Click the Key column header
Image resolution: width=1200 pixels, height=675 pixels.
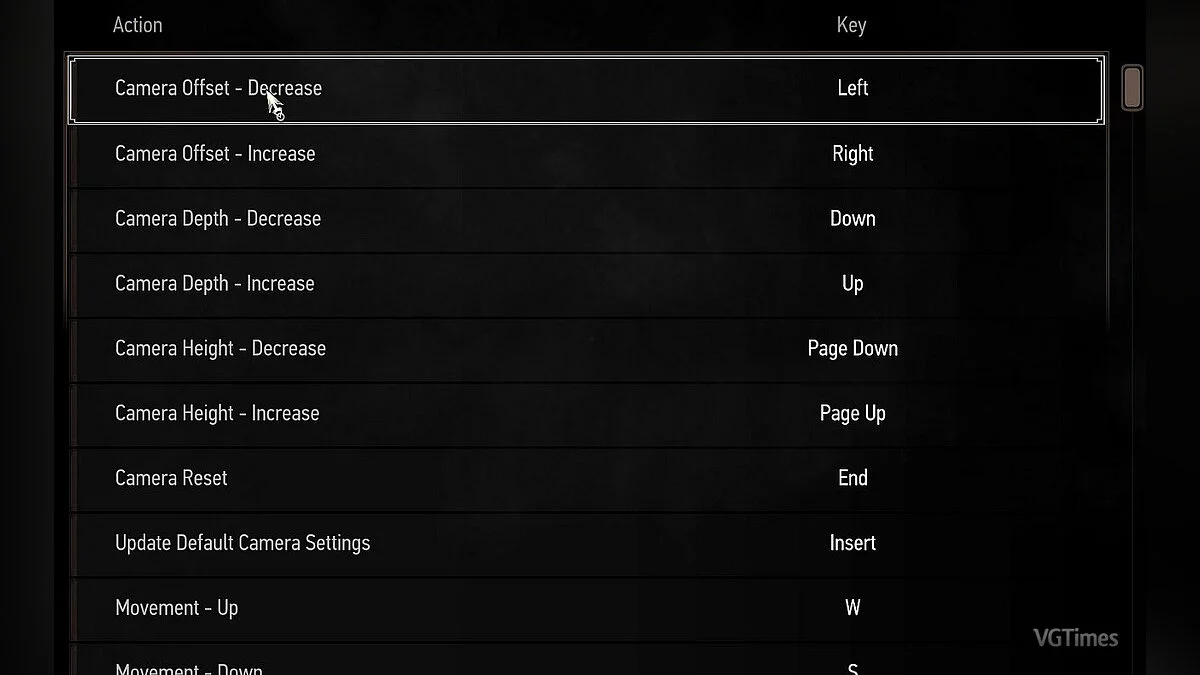851,25
